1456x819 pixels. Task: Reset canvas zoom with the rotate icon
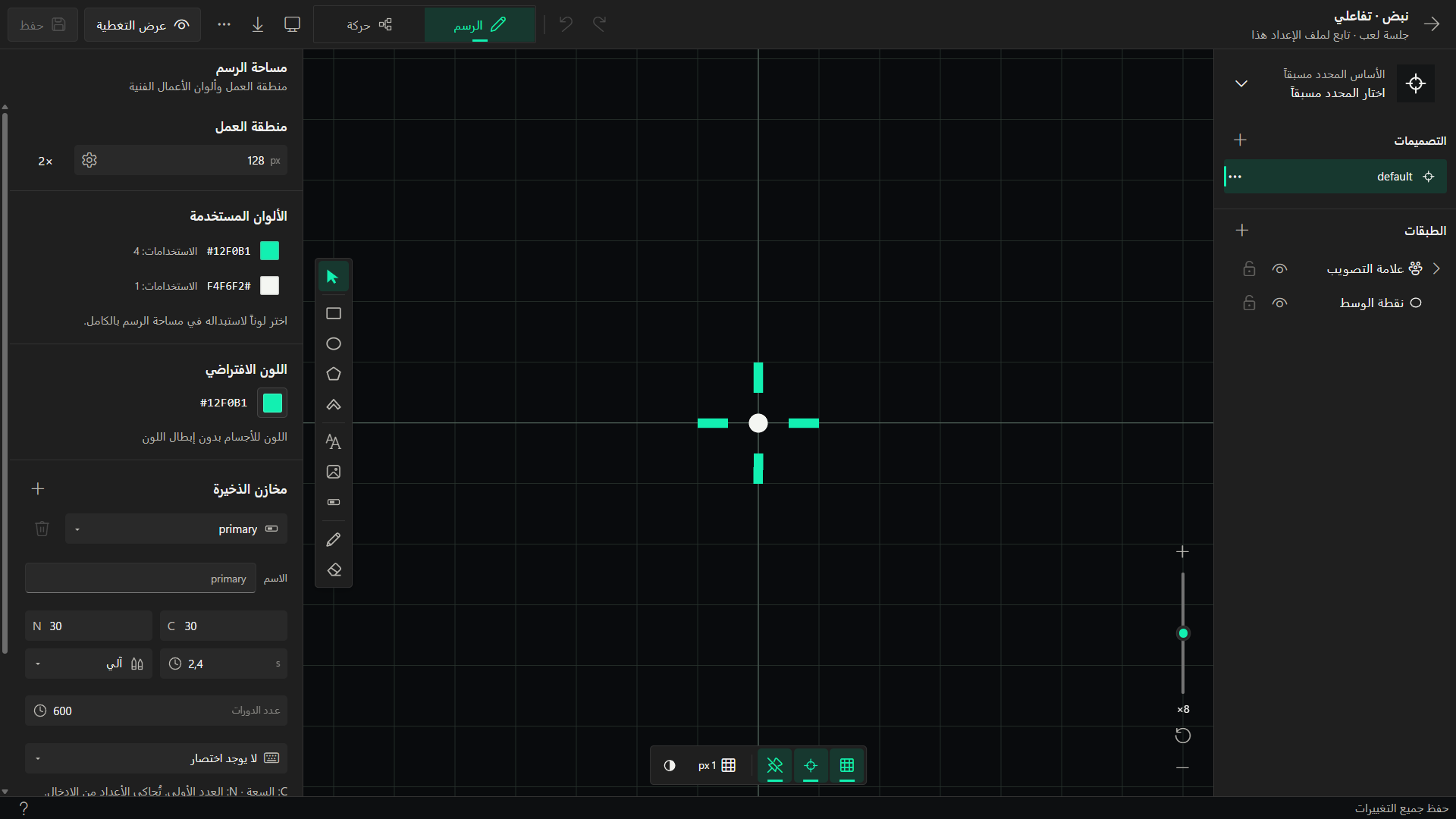1182,736
